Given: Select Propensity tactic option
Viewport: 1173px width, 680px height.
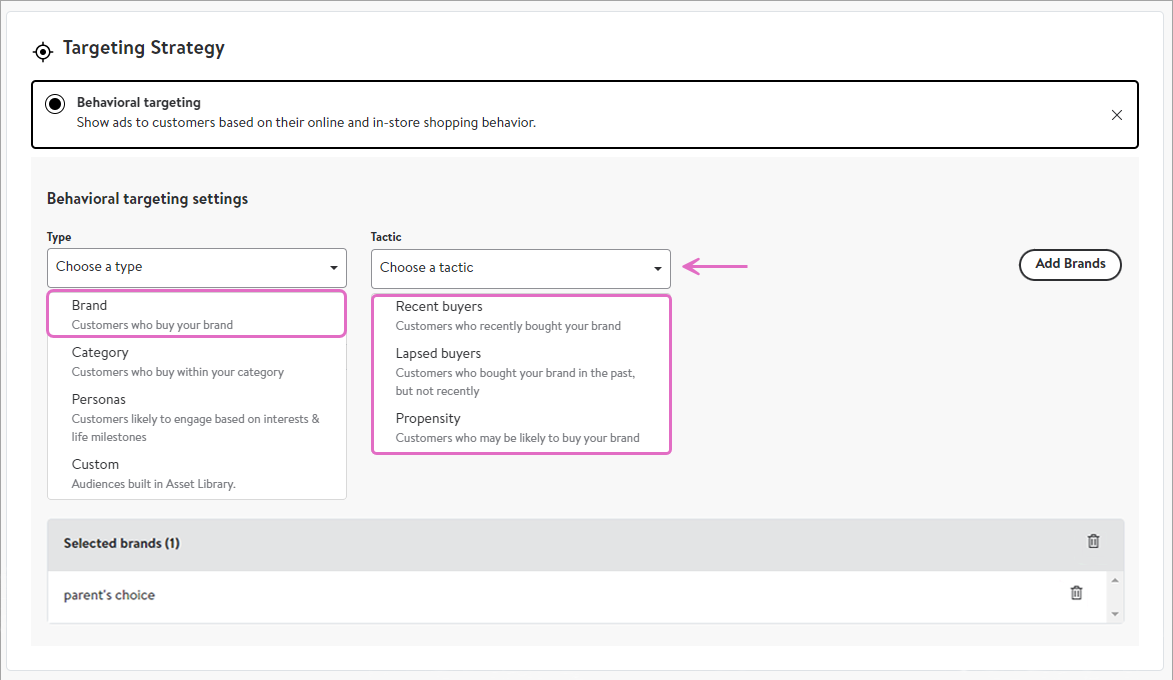Looking at the screenshot, I should [520, 427].
